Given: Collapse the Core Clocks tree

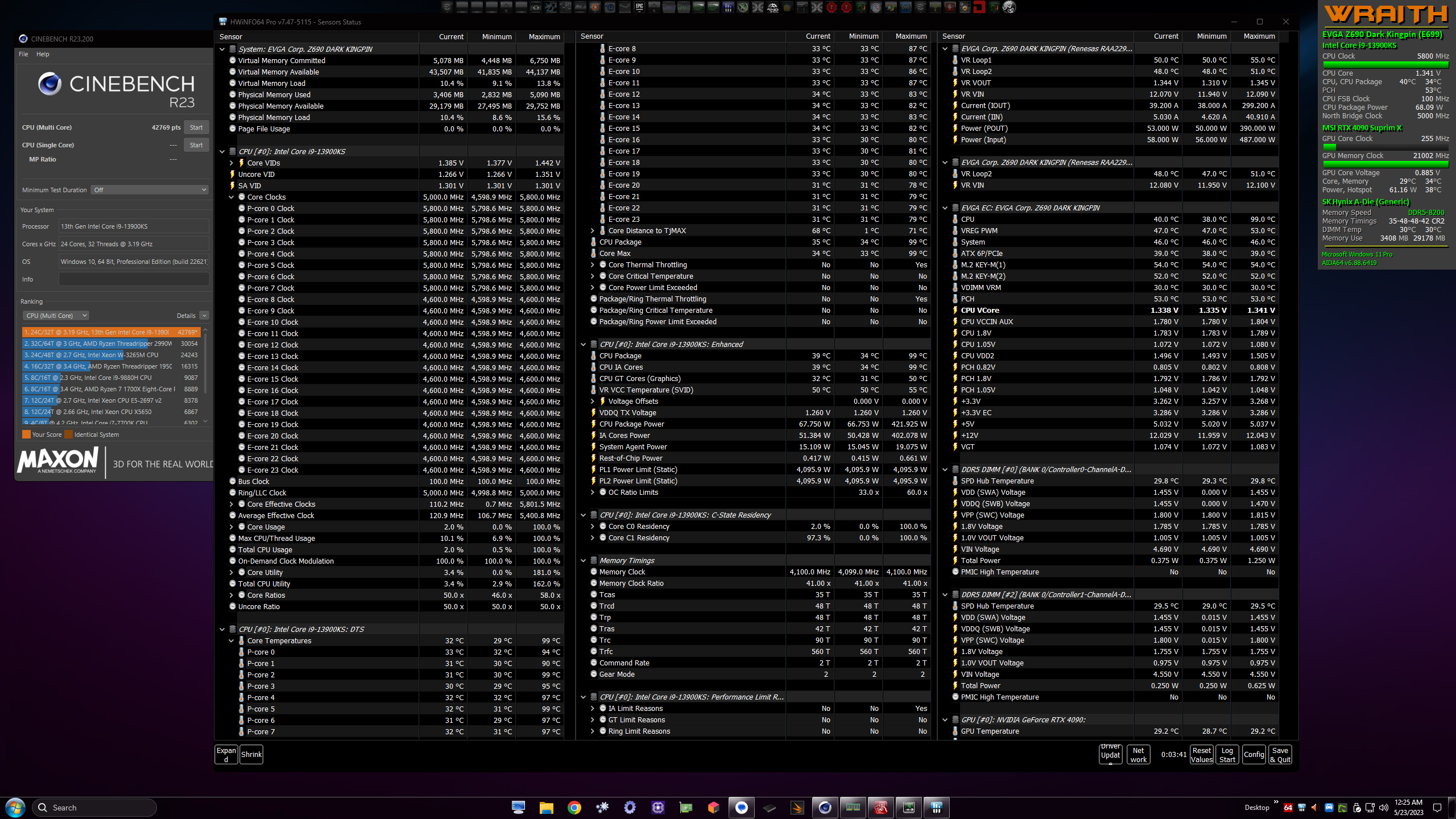Looking at the screenshot, I should [231, 197].
